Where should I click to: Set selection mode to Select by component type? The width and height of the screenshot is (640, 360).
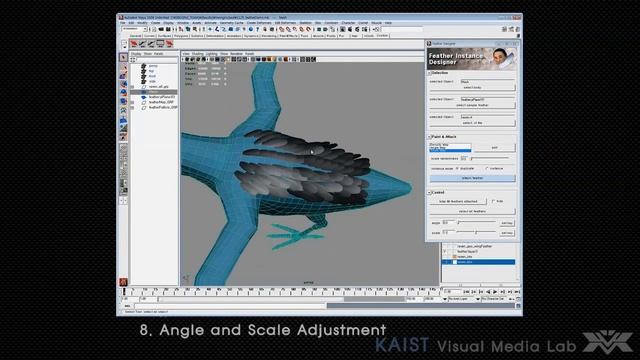195,29
